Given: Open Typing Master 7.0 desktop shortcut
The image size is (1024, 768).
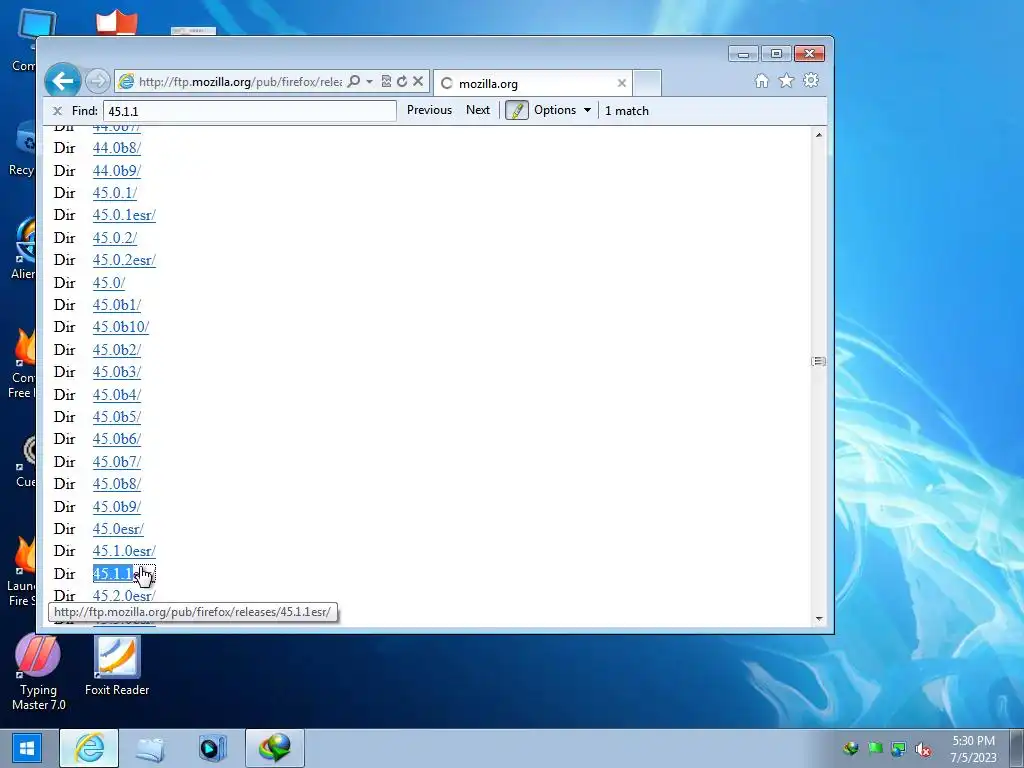Looking at the screenshot, I should click(x=38, y=673).
